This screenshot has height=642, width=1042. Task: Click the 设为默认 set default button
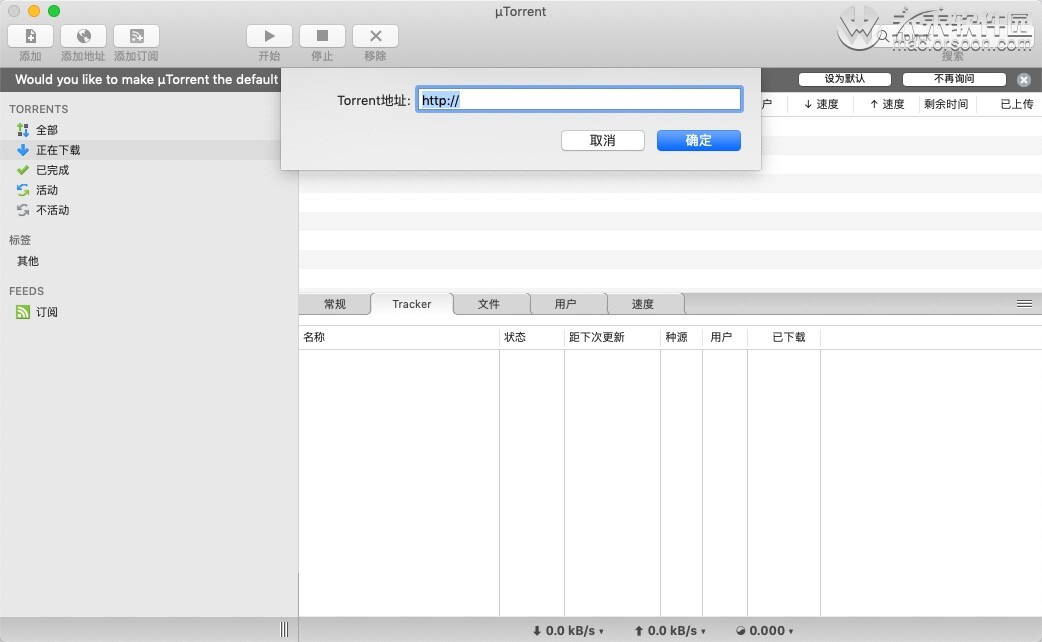point(845,79)
